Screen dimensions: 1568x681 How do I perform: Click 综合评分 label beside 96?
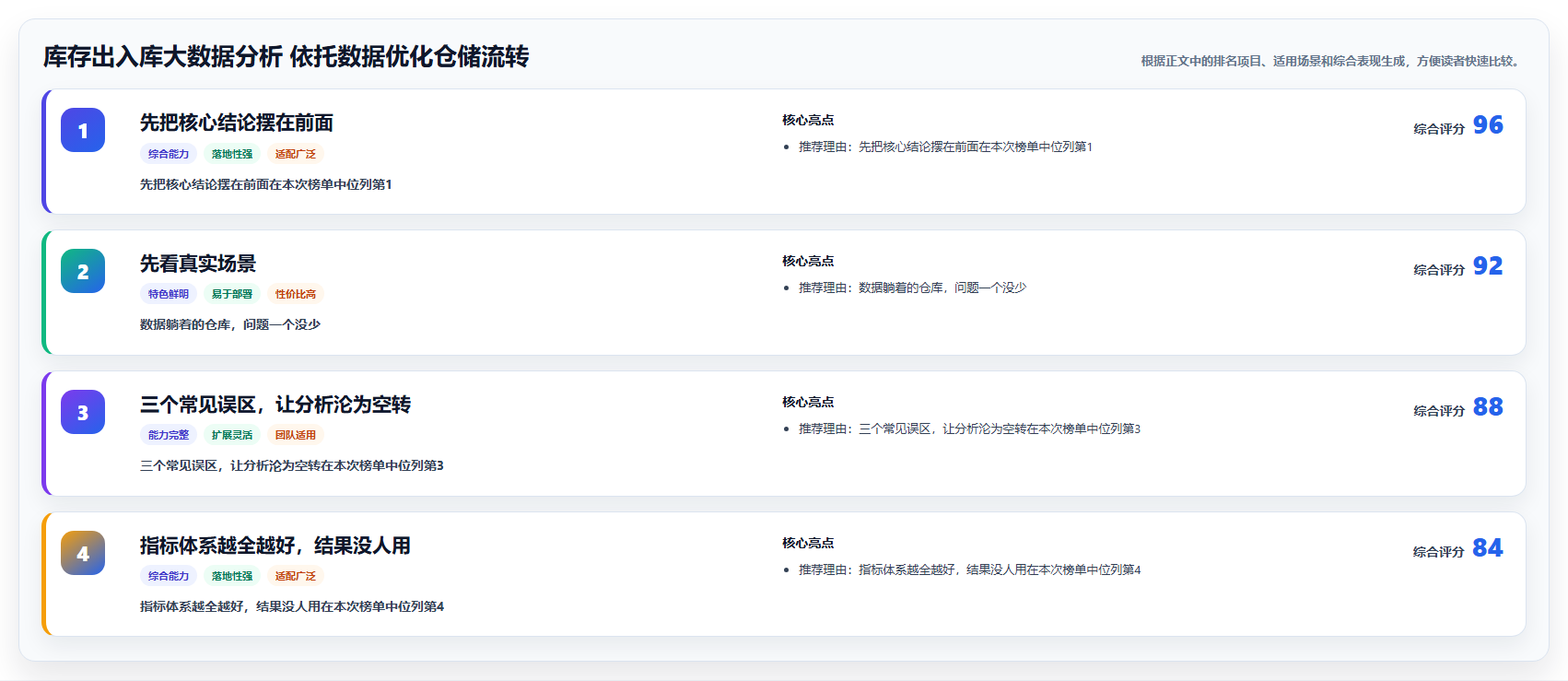pyautogui.click(x=1439, y=129)
